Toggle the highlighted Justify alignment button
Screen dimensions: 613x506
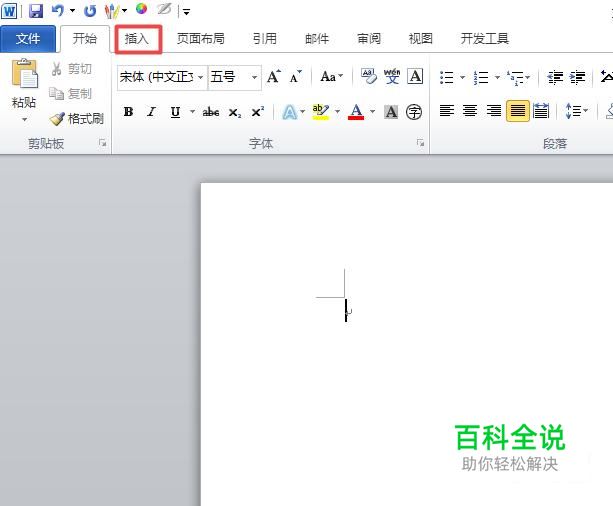point(518,111)
